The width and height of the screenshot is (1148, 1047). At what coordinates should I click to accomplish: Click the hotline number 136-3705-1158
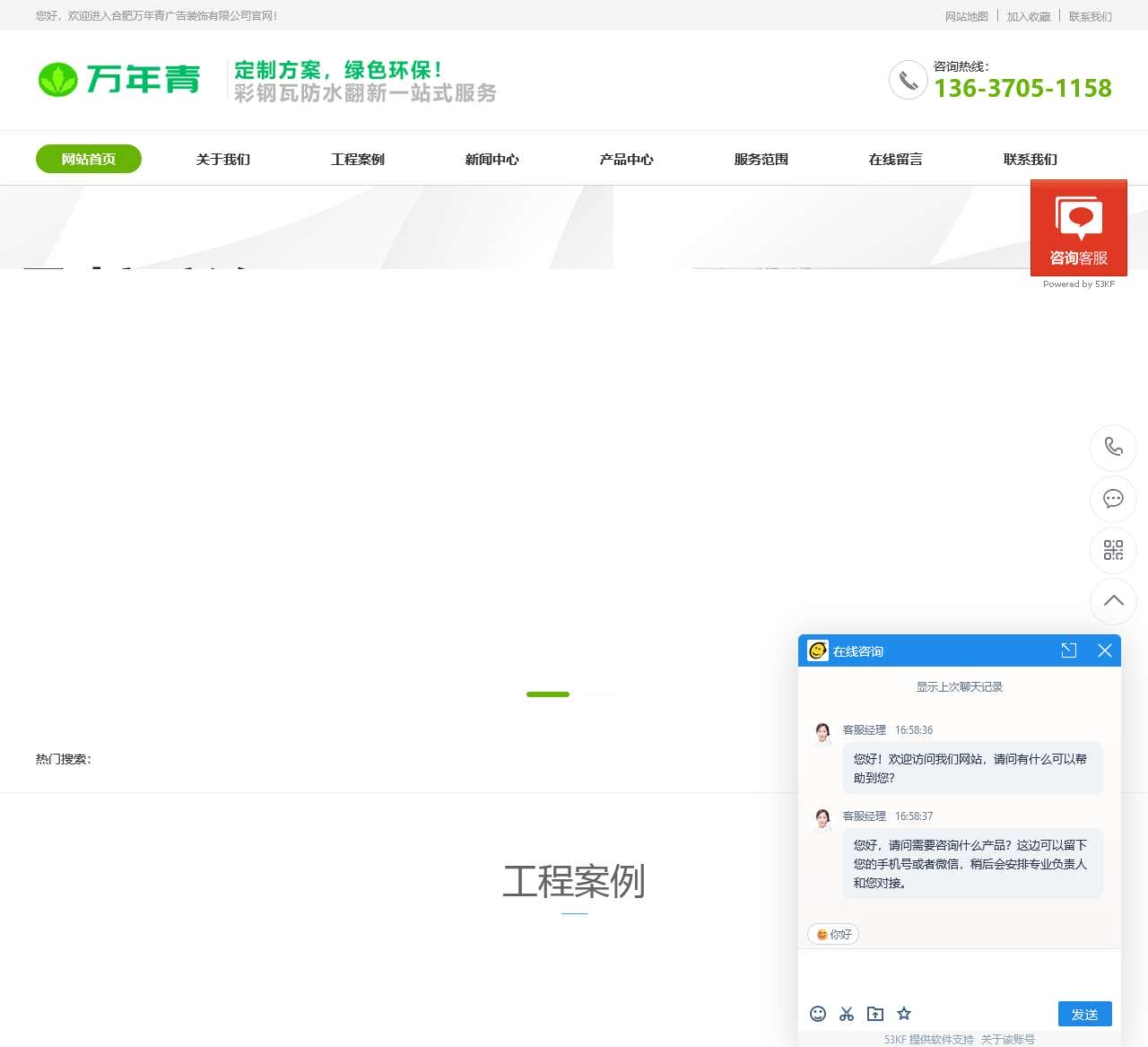(1022, 88)
